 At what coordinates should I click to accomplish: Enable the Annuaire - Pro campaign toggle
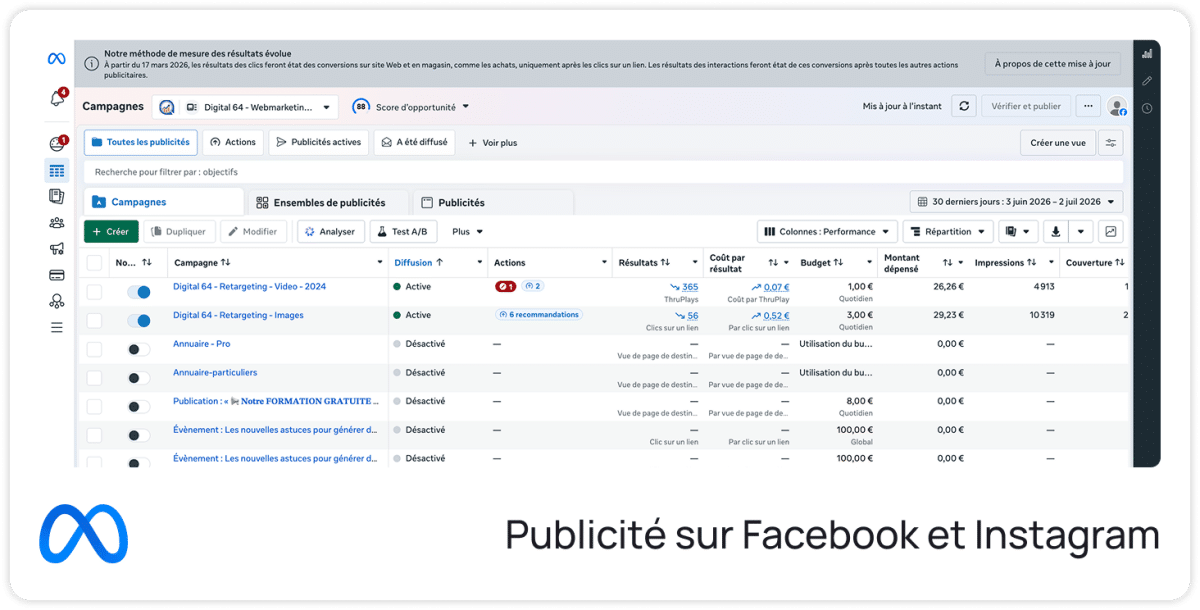coord(139,349)
